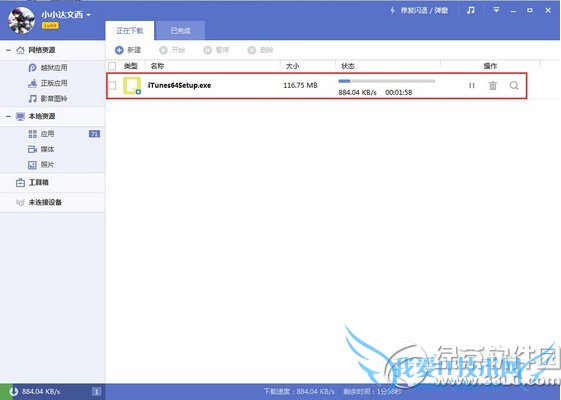Sort by the 类型 column header

pos(131,66)
